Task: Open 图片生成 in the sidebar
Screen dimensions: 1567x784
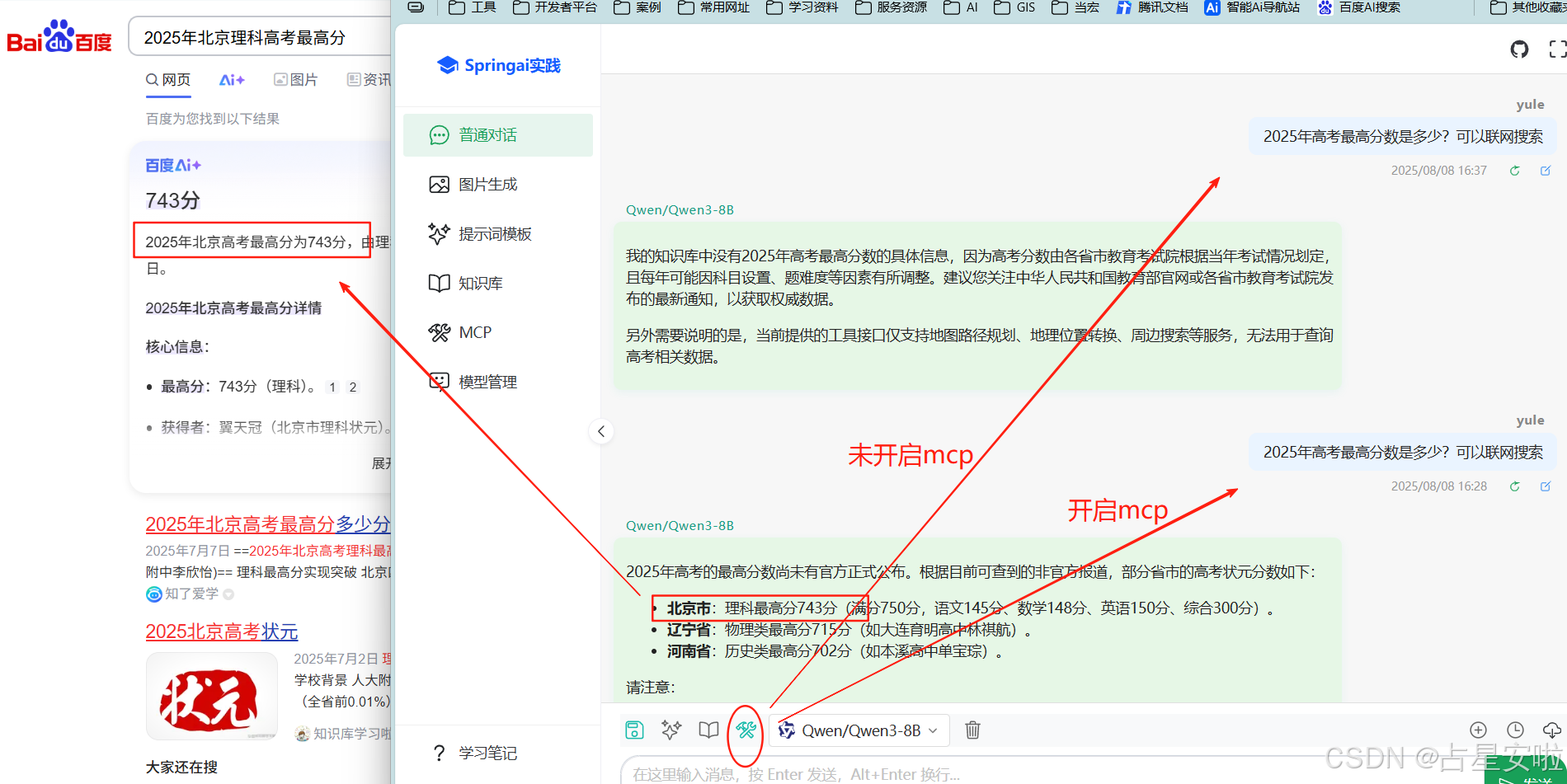Action: click(498, 185)
